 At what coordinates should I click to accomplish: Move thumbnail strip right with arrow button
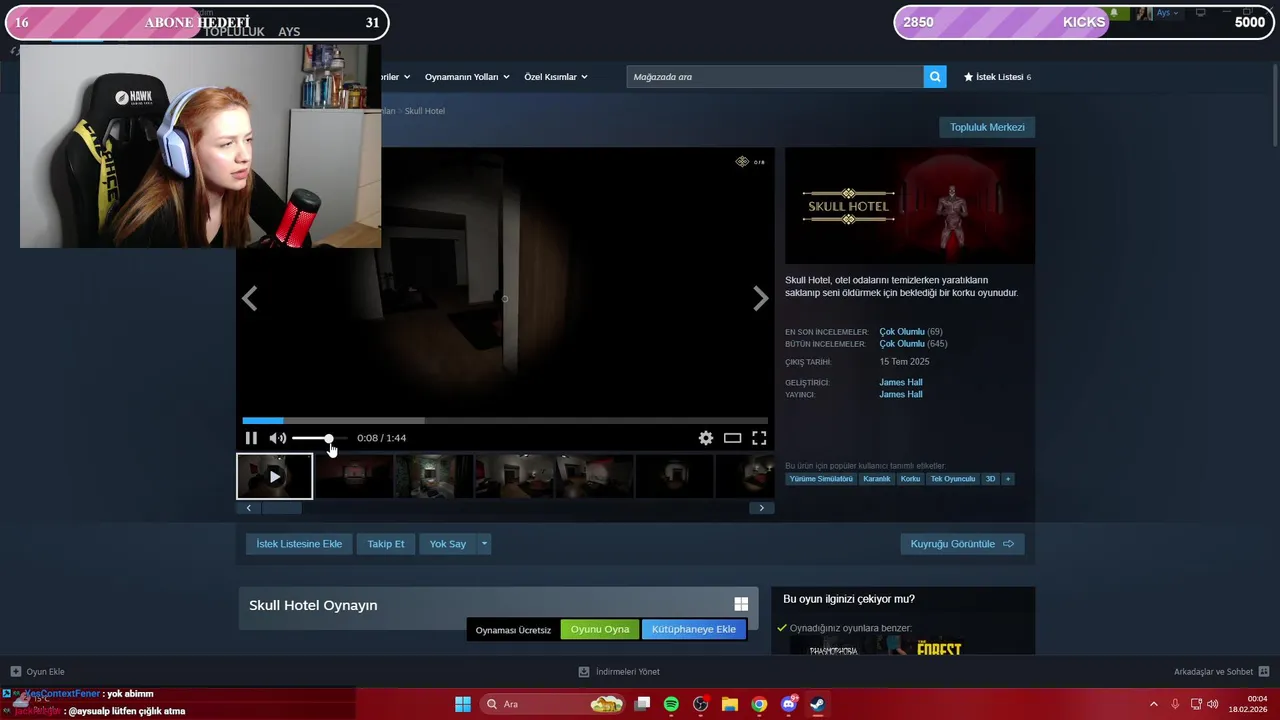(761, 508)
